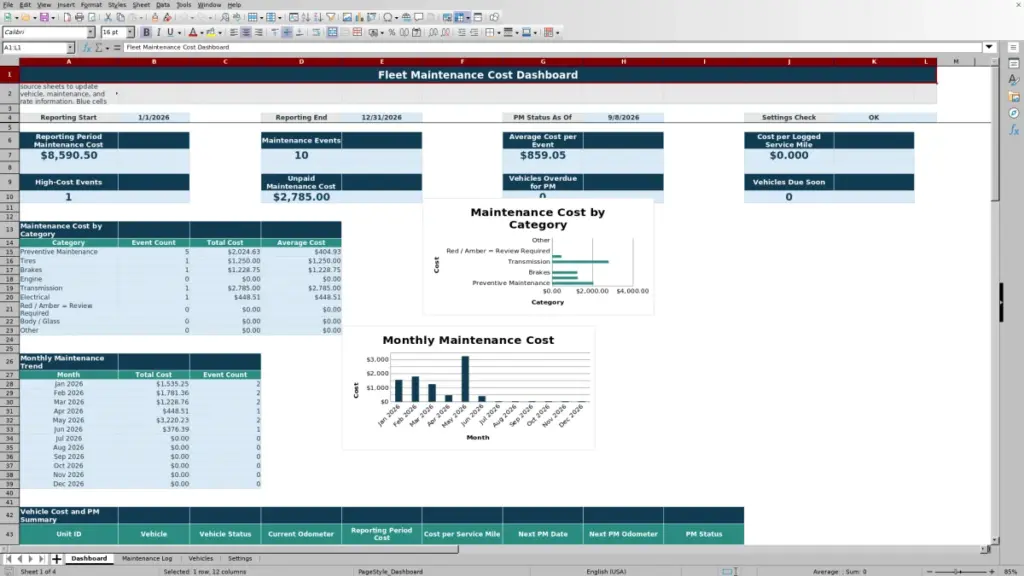The height and width of the screenshot is (576, 1024).
Task: Click the Function Wizard fx icon
Action: tap(86, 48)
